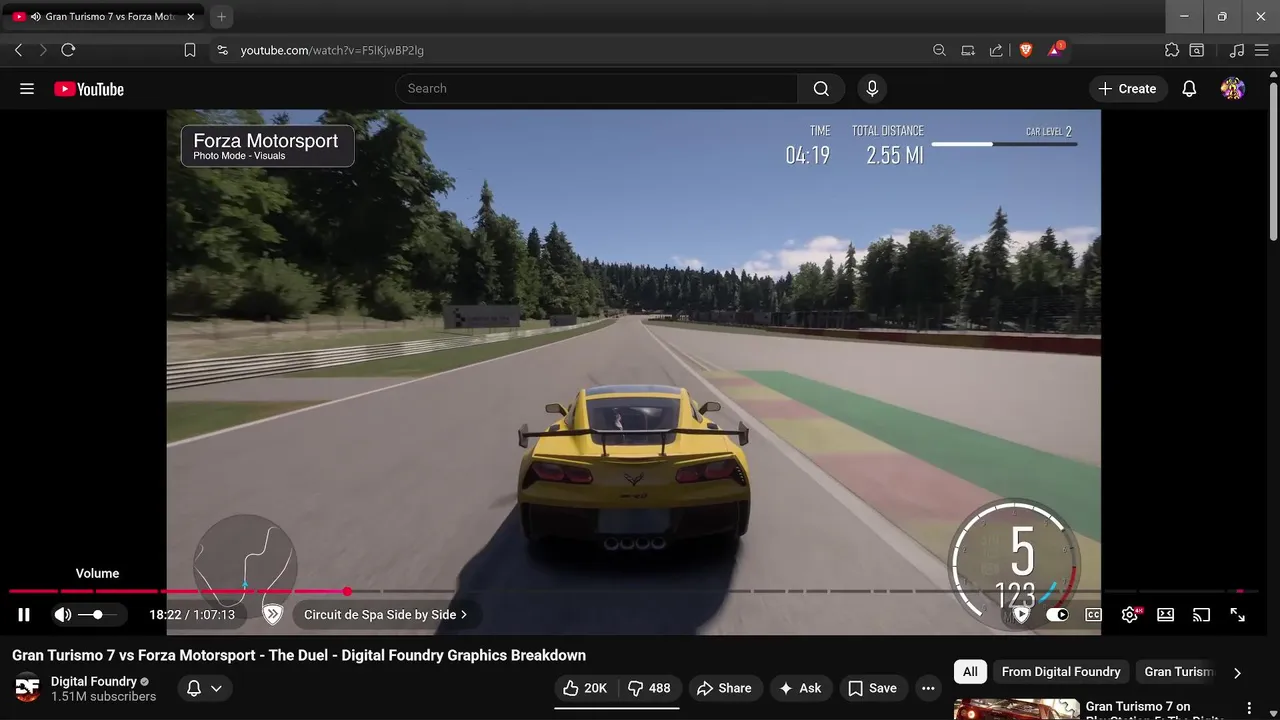This screenshot has height=720, width=1280.
Task: Click the shield play icon in player
Action: (x=1020, y=615)
